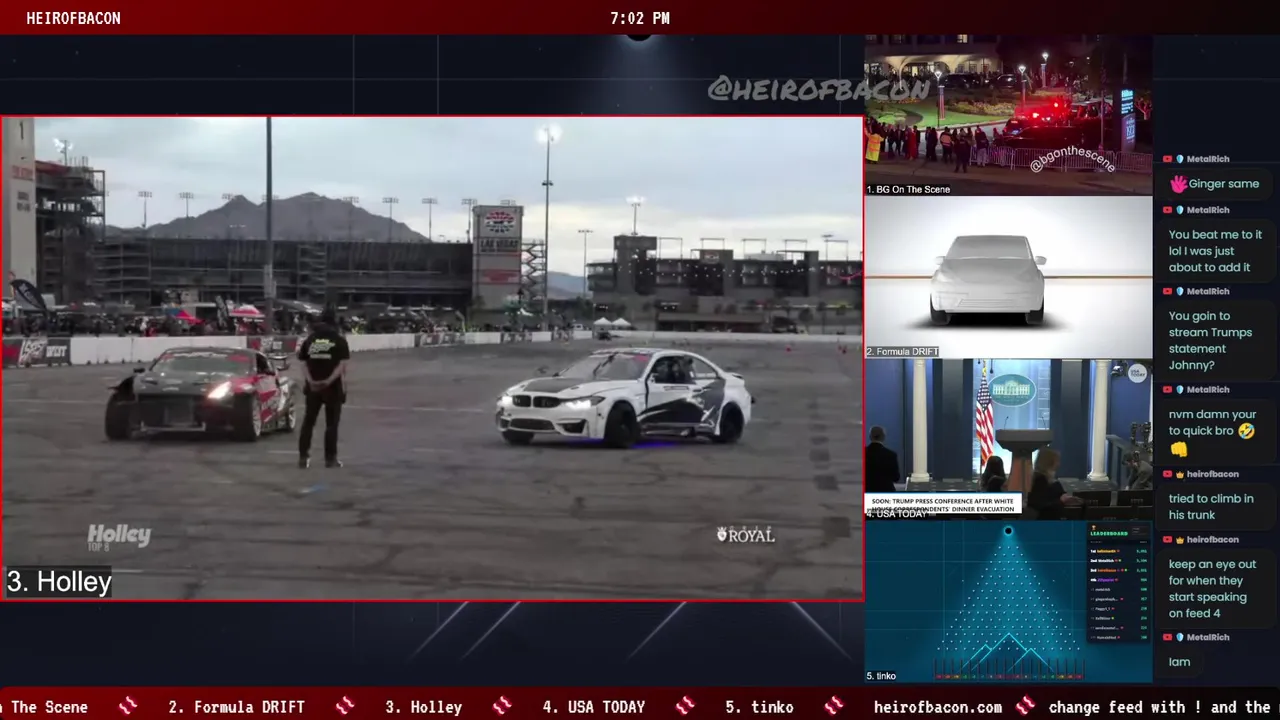This screenshot has width=1280, height=720.
Task: Click '4. USA TODAY' in the bottom ticker
Action: click(593, 707)
